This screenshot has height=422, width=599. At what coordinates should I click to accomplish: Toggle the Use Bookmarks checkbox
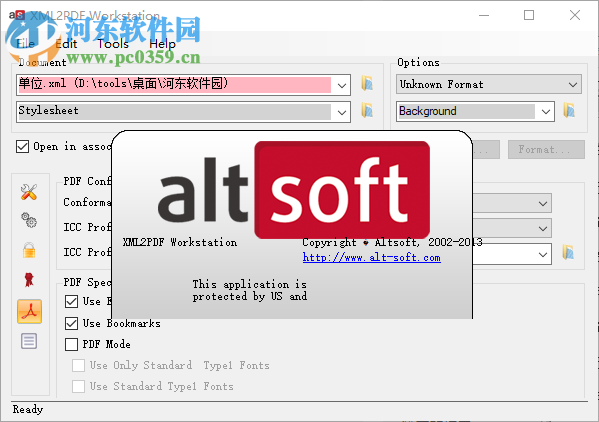click(71, 323)
